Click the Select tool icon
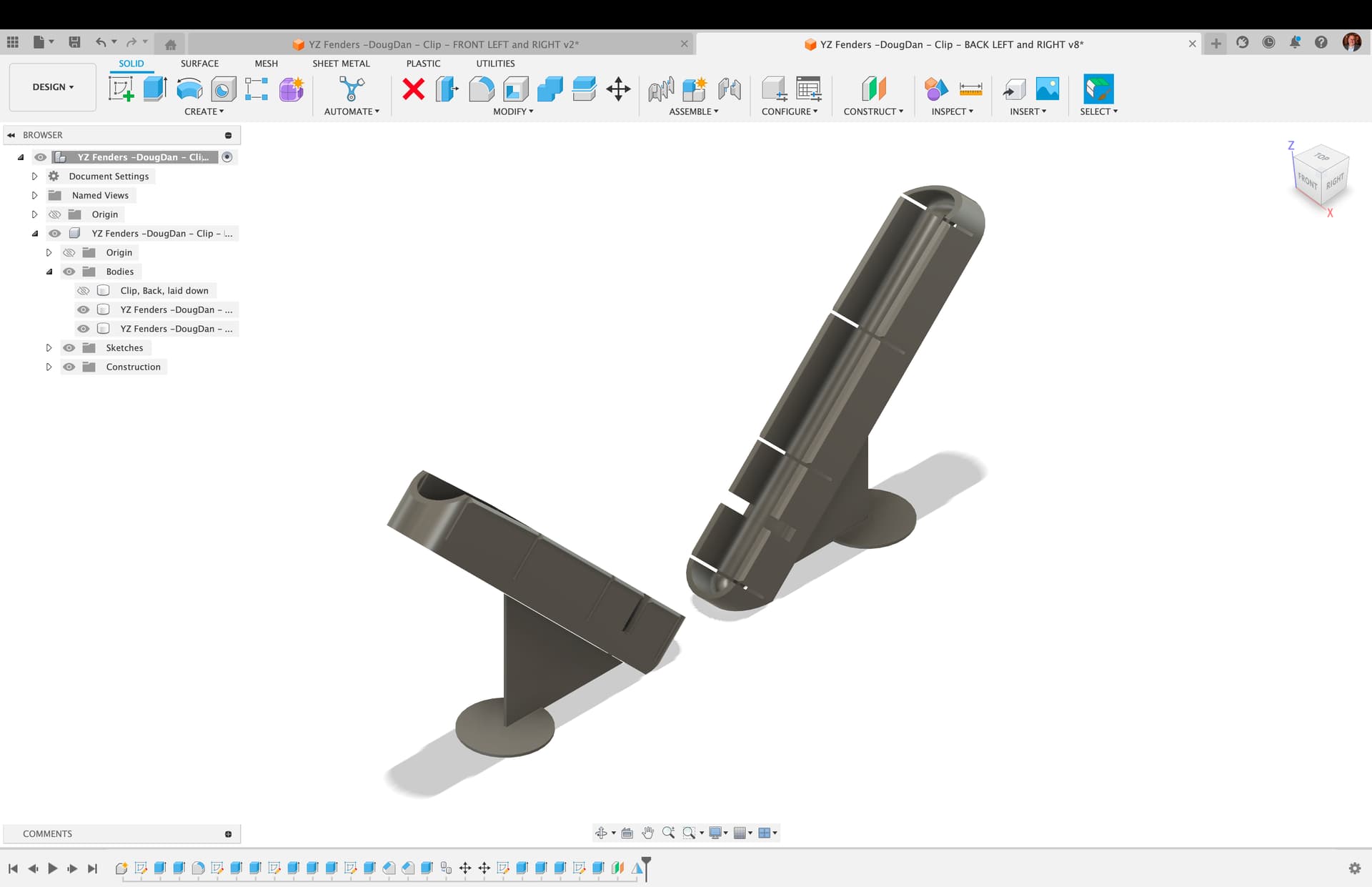 tap(1098, 89)
